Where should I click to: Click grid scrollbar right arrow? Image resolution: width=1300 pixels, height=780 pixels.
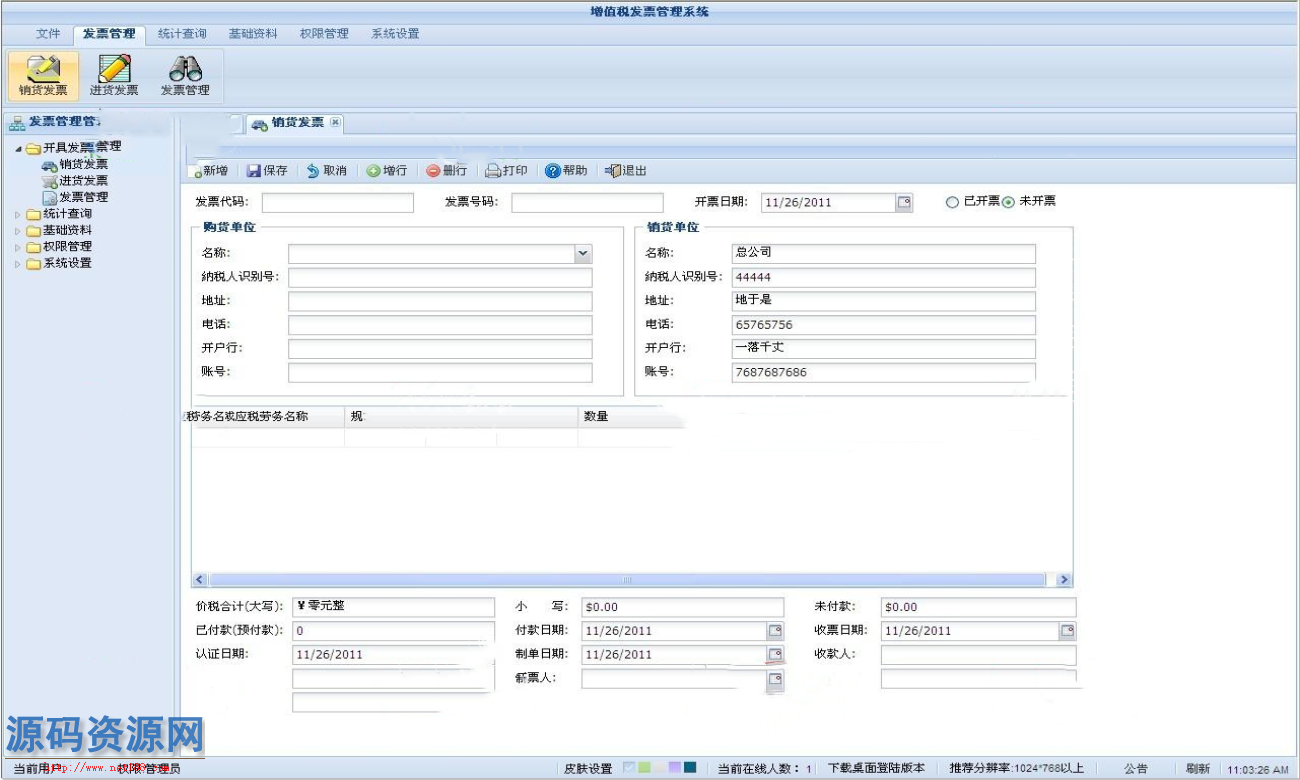tap(1063, 580)
